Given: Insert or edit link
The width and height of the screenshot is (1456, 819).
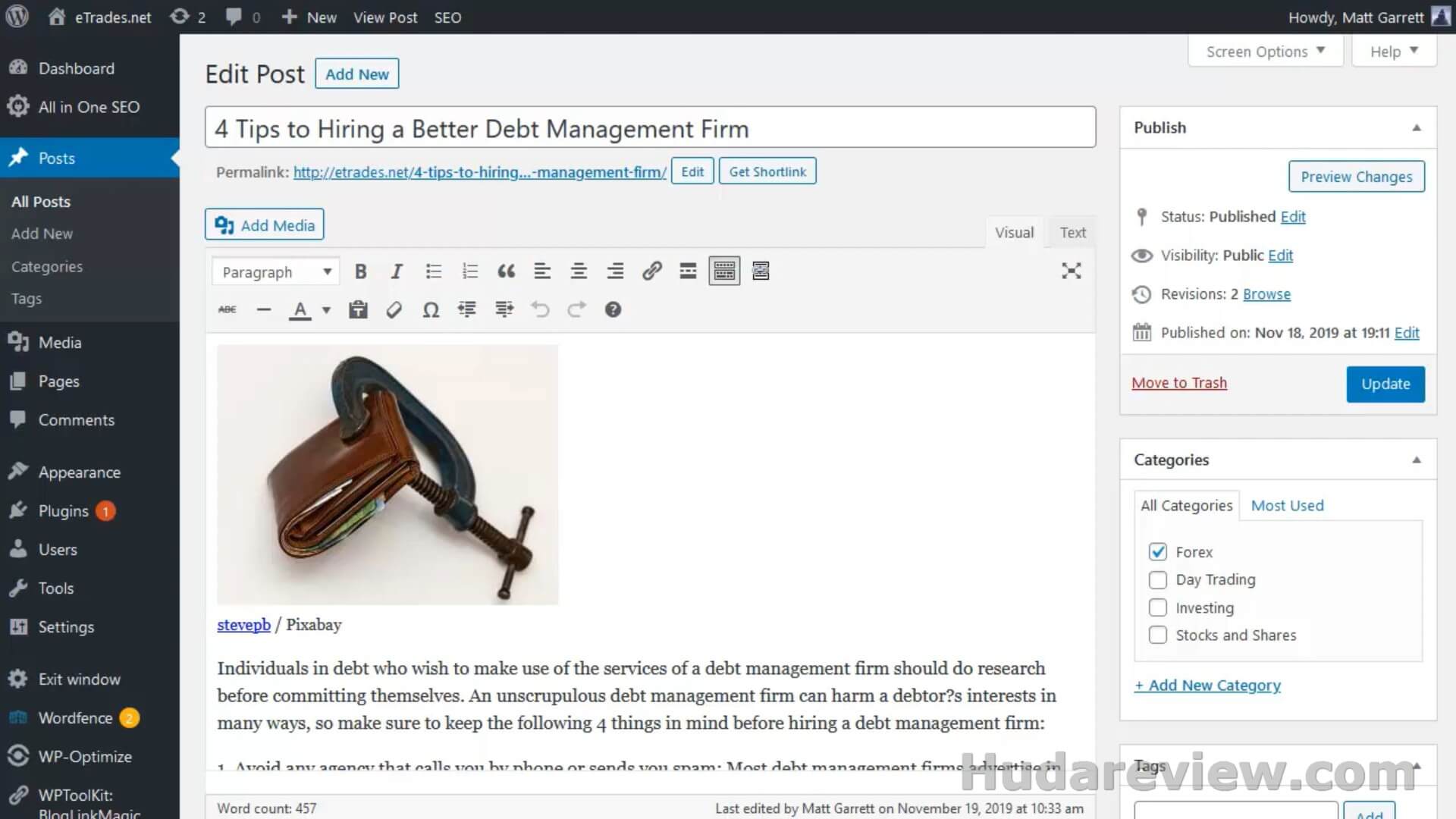Looking at the screenshot, I should point(651,271).
